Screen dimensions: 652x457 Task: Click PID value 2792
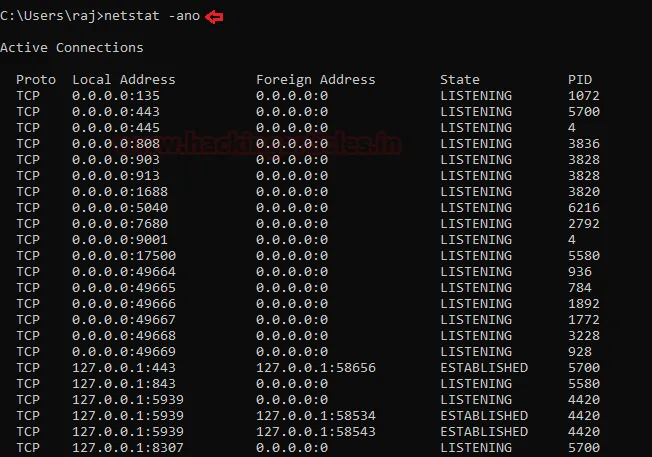pyautogui.click(x=584, y=224)
